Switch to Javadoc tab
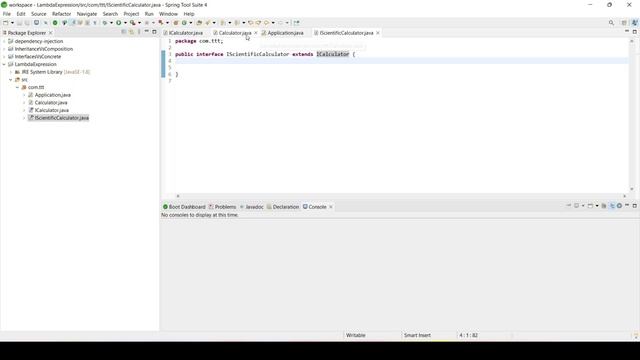Screen dimensions: 640x360 pyautogui.click(x=252, y=207)
